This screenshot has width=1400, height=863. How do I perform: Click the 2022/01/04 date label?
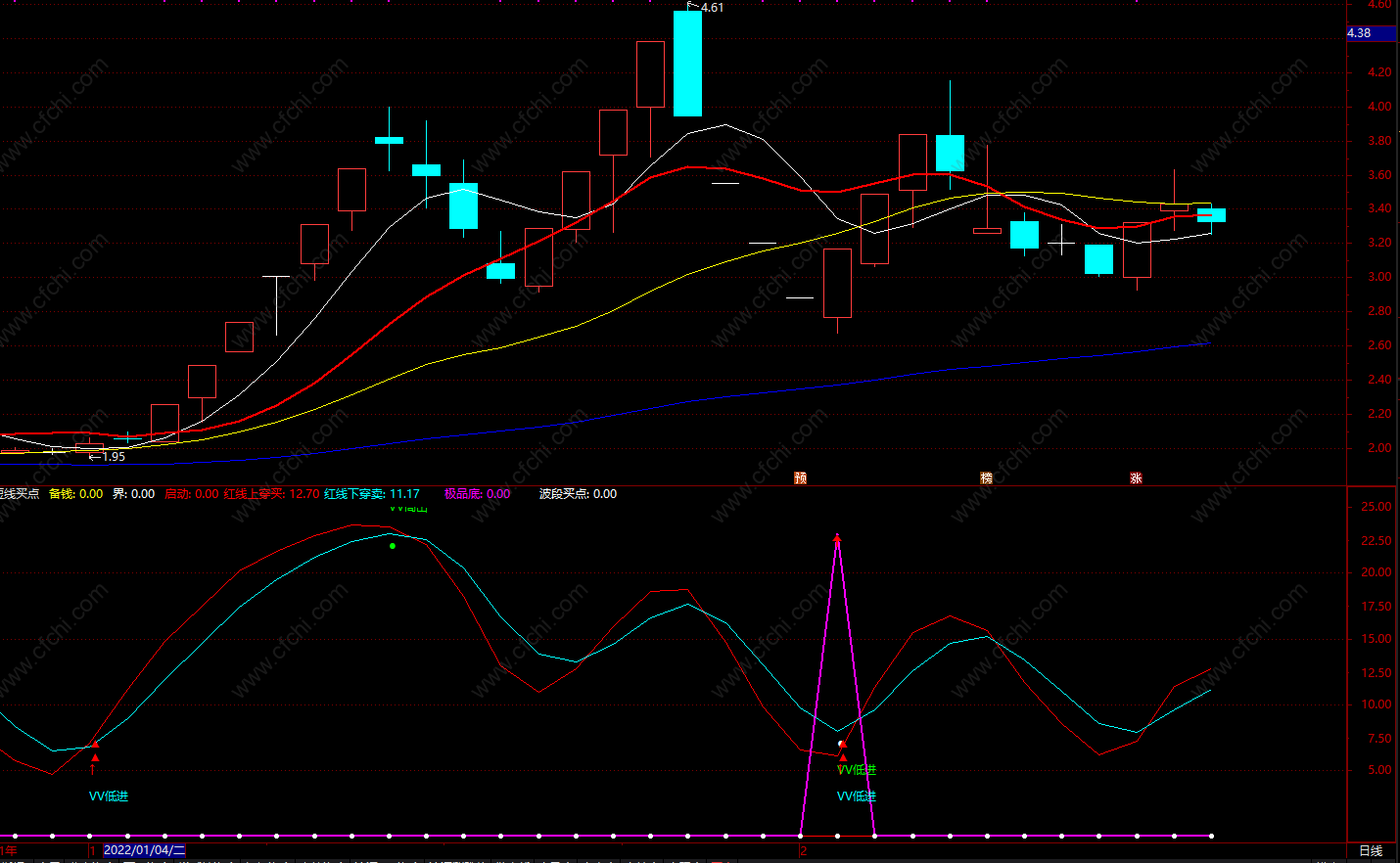[x=144, y=850]
